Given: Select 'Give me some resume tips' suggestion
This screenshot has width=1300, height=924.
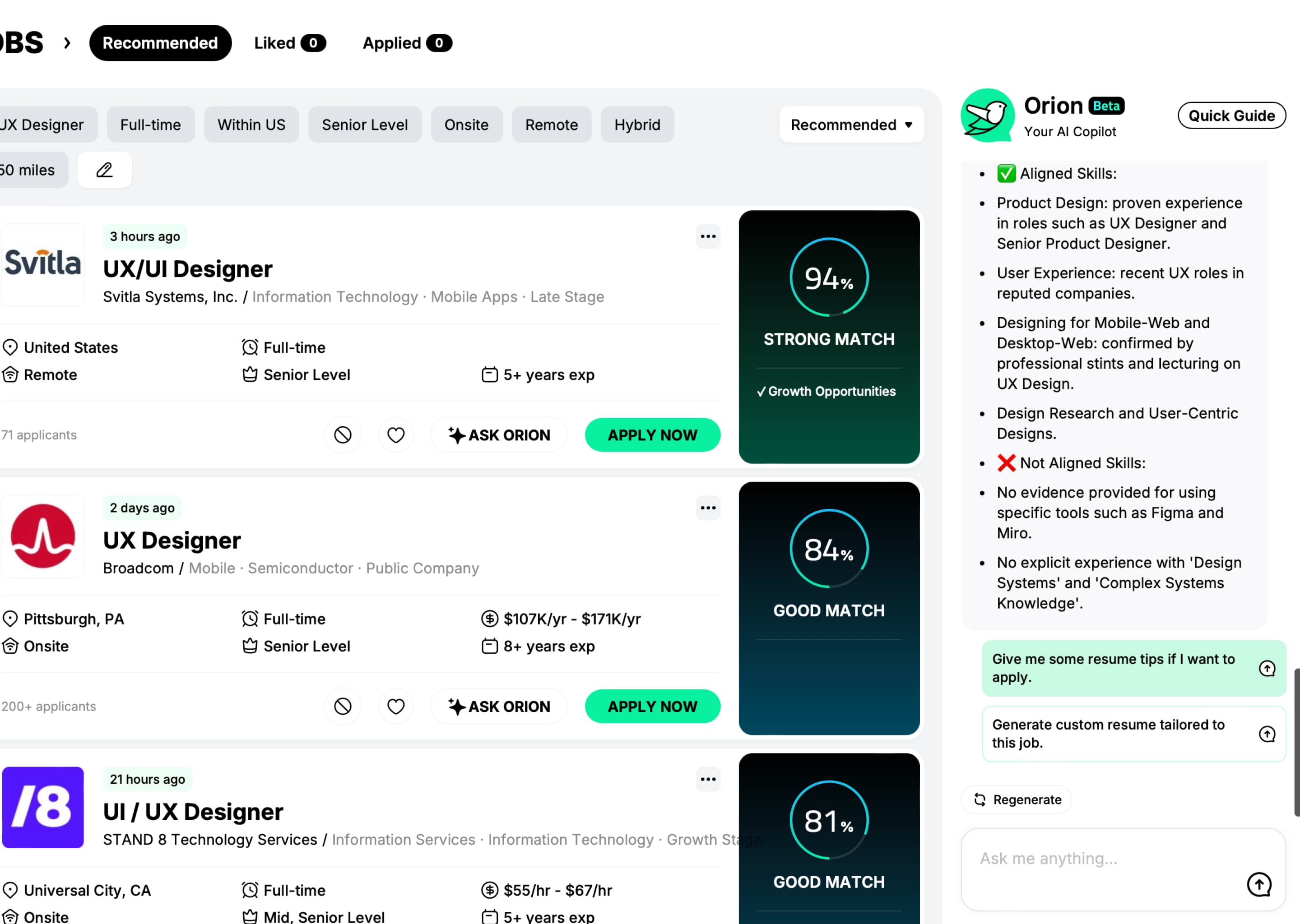Looking at the screenshot, I should click(1134, 668).
